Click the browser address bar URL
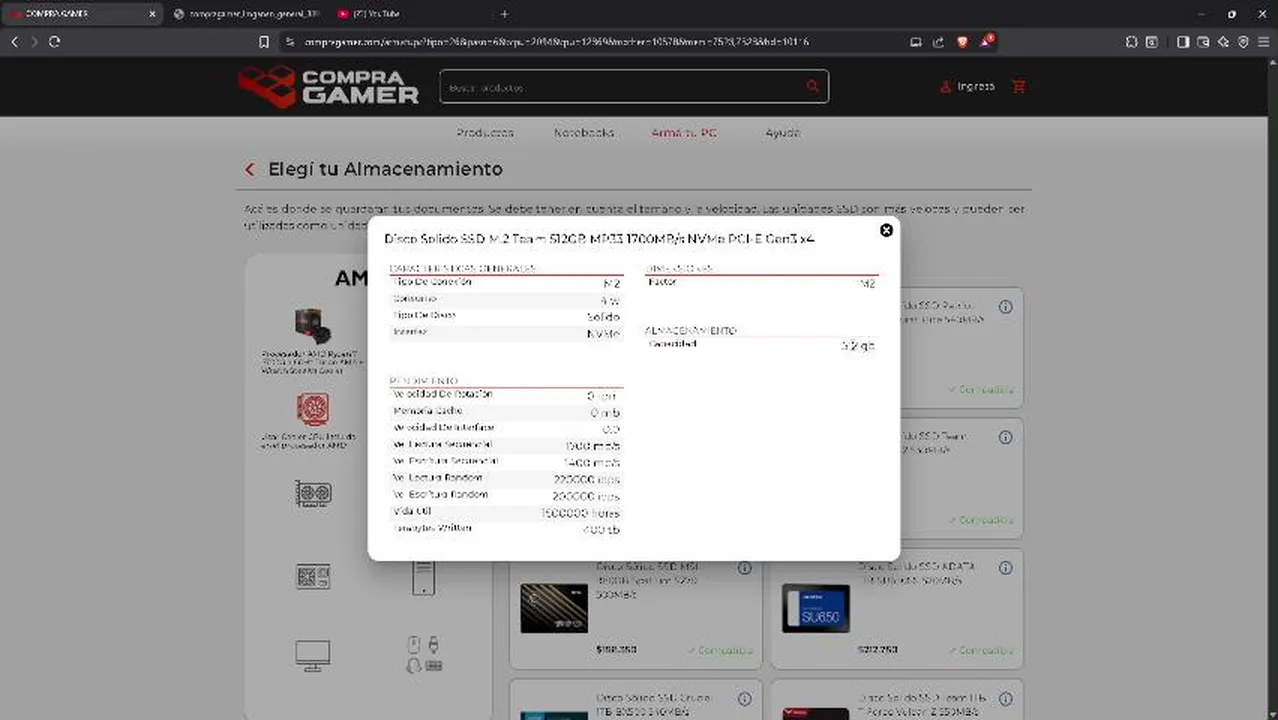This screenshot has height=720, width=1278. [556, 42]
